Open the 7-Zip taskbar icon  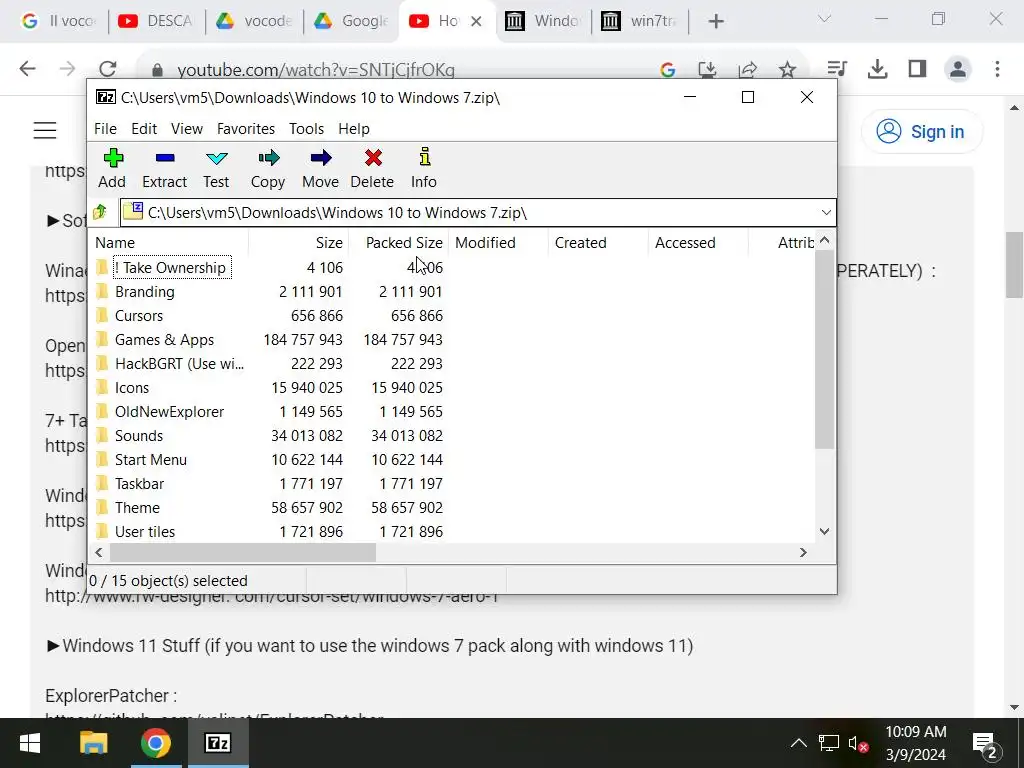[218, 743]
